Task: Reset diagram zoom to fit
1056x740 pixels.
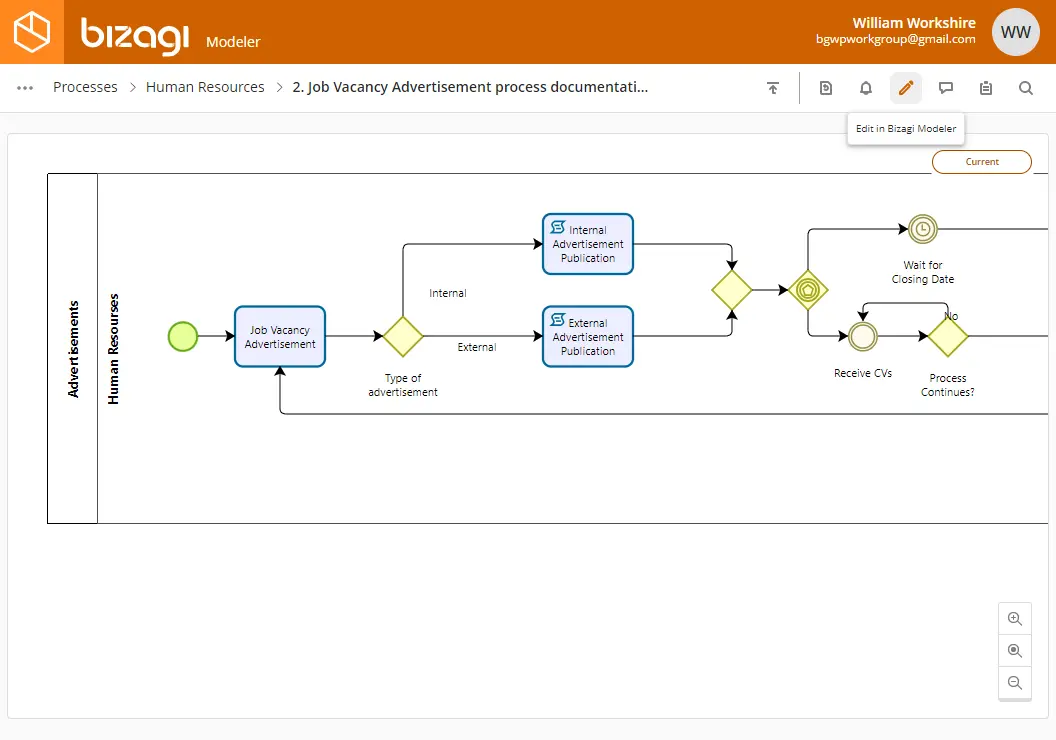Action: [x=1014, y=650]
